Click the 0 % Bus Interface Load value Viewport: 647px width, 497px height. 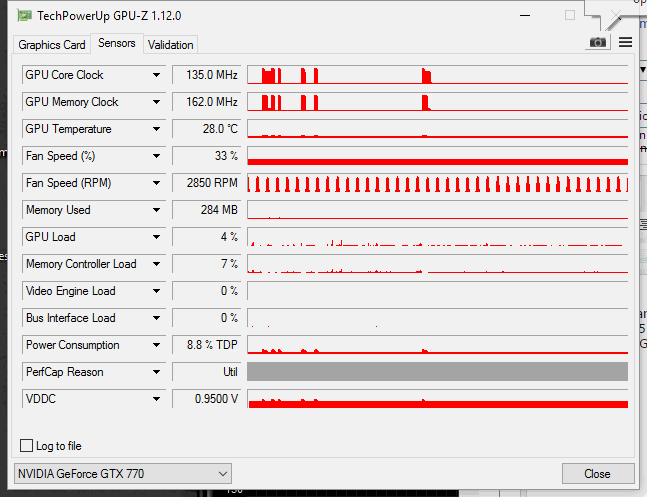pyautogui.click(x=207, y=318)
